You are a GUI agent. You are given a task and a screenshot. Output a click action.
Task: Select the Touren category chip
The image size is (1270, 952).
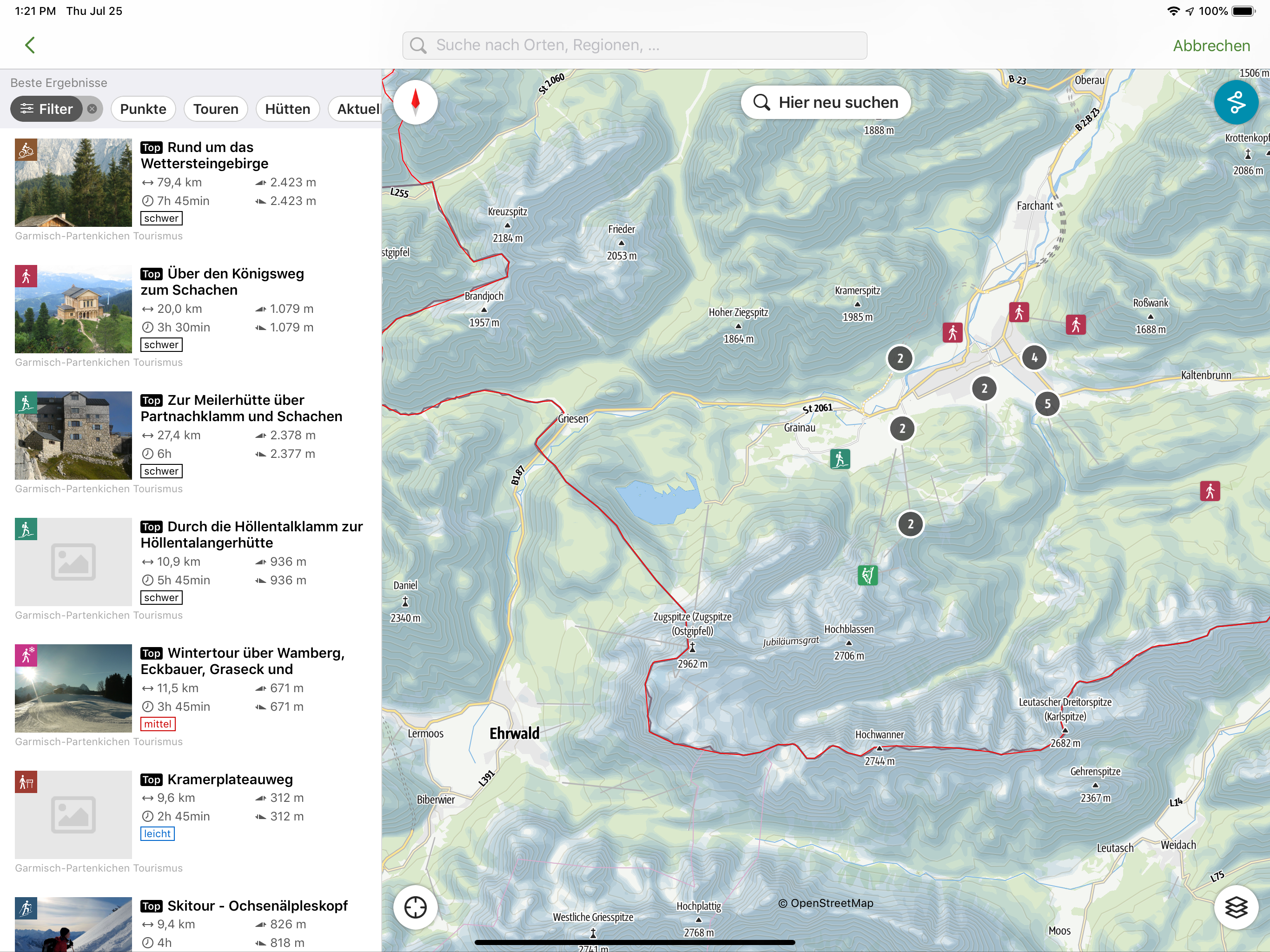tap(215, 108)
